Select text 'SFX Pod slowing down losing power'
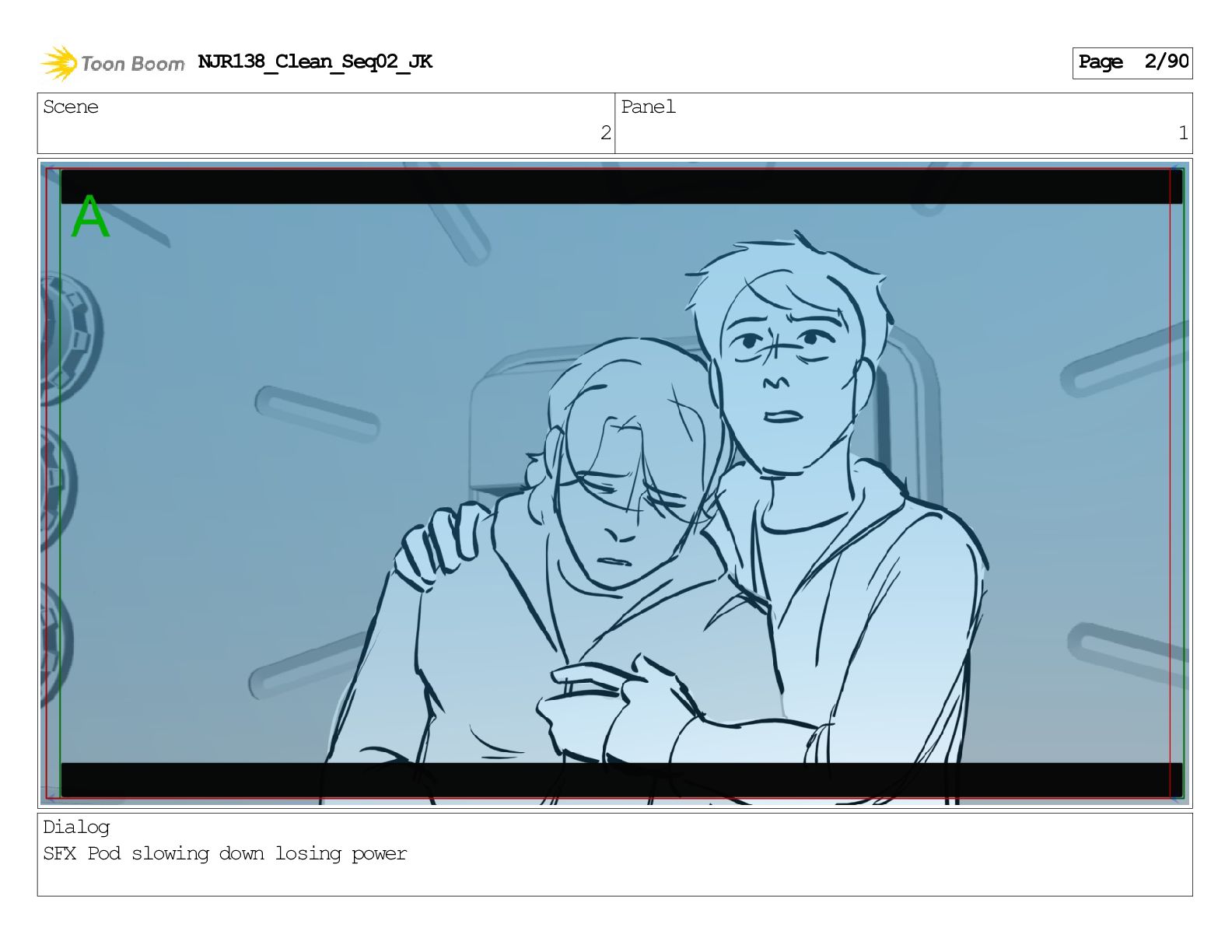Screen dimensions: 1232x952 coord(225,853)
